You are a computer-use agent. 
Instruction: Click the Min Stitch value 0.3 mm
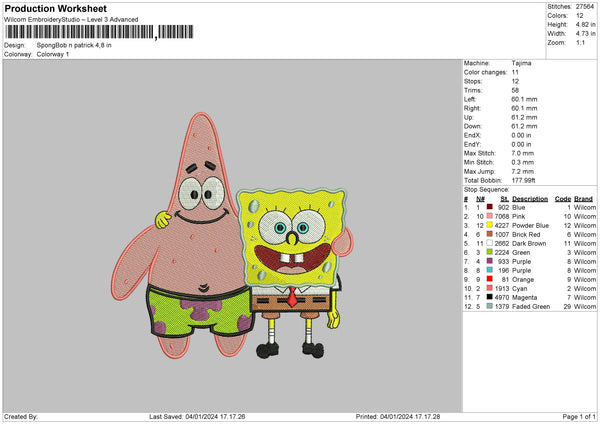point(522,162)
